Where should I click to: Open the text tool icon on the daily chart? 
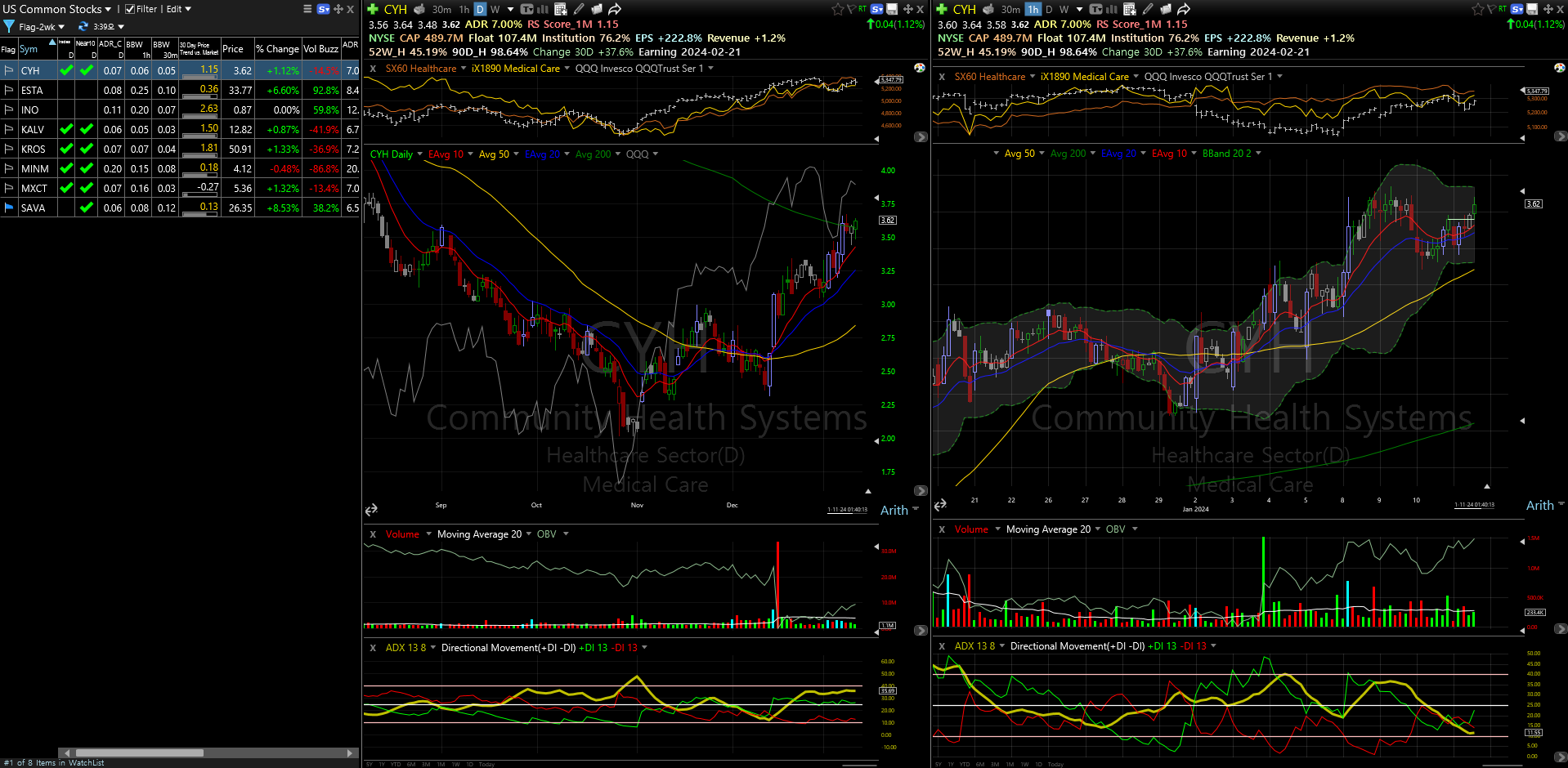(x=527, y=9)
